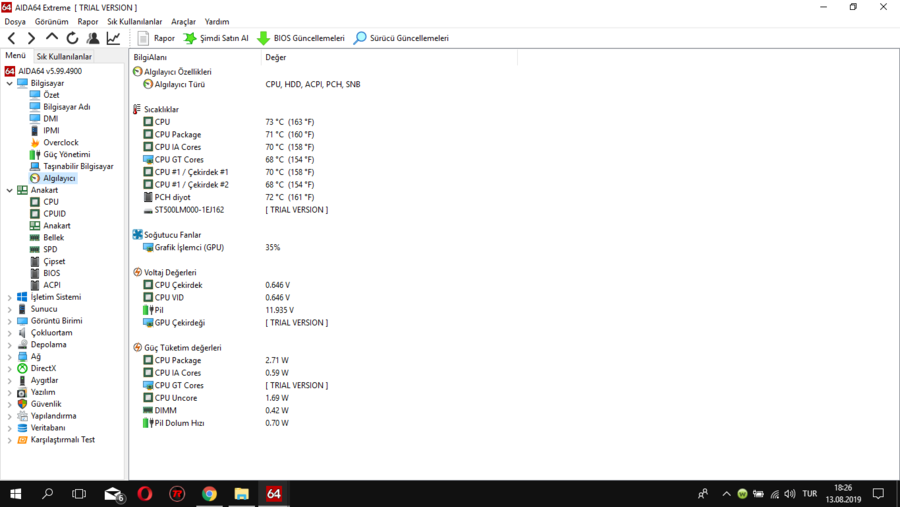Image resolution: width=900 pixels, height=507 pixels.
Task: Open the Rapor menu
Action: (x=88, y=22)
